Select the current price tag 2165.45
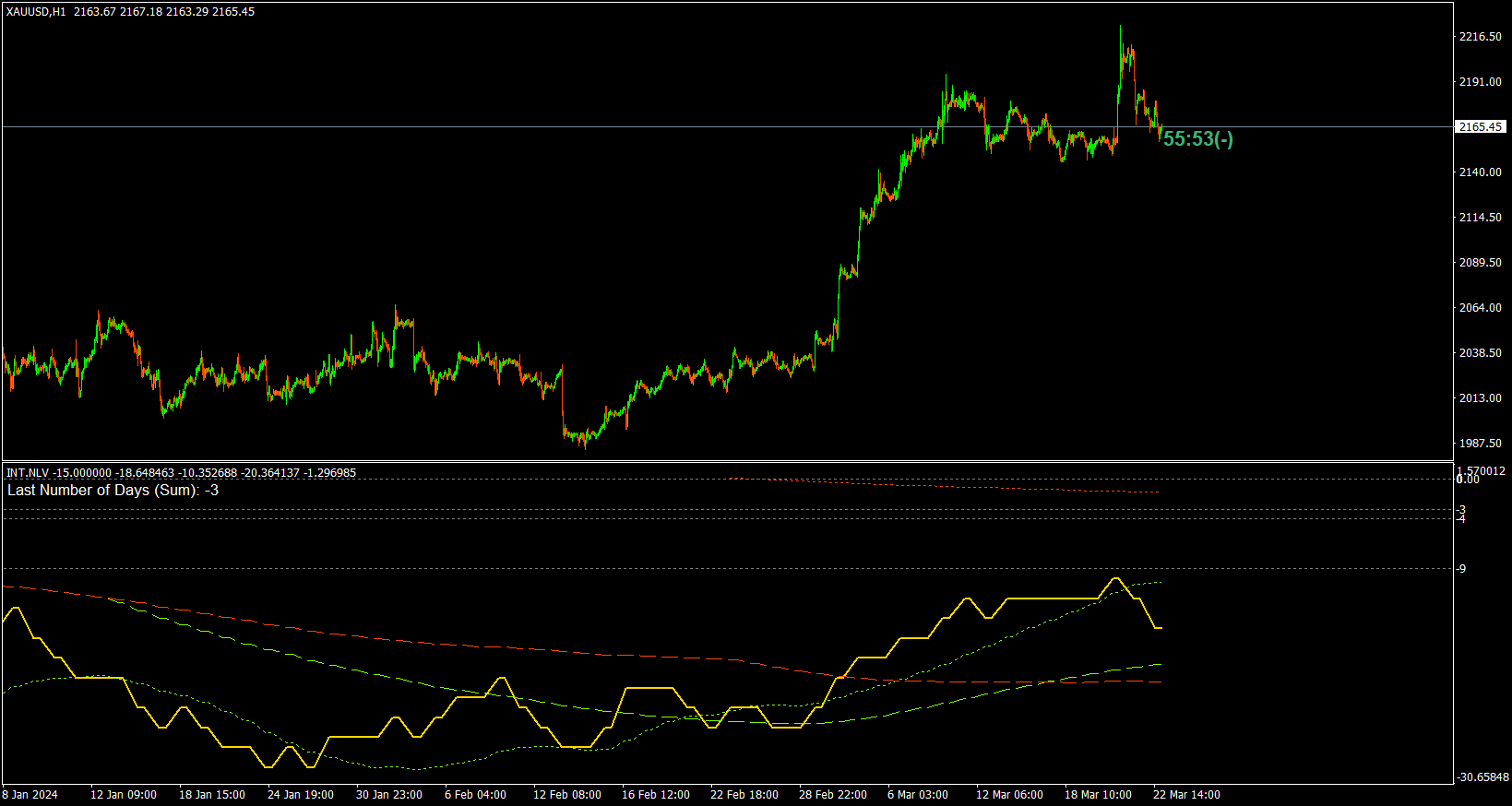The width and height of the screenshot is (1512, 806). [x=1480, y=127]
